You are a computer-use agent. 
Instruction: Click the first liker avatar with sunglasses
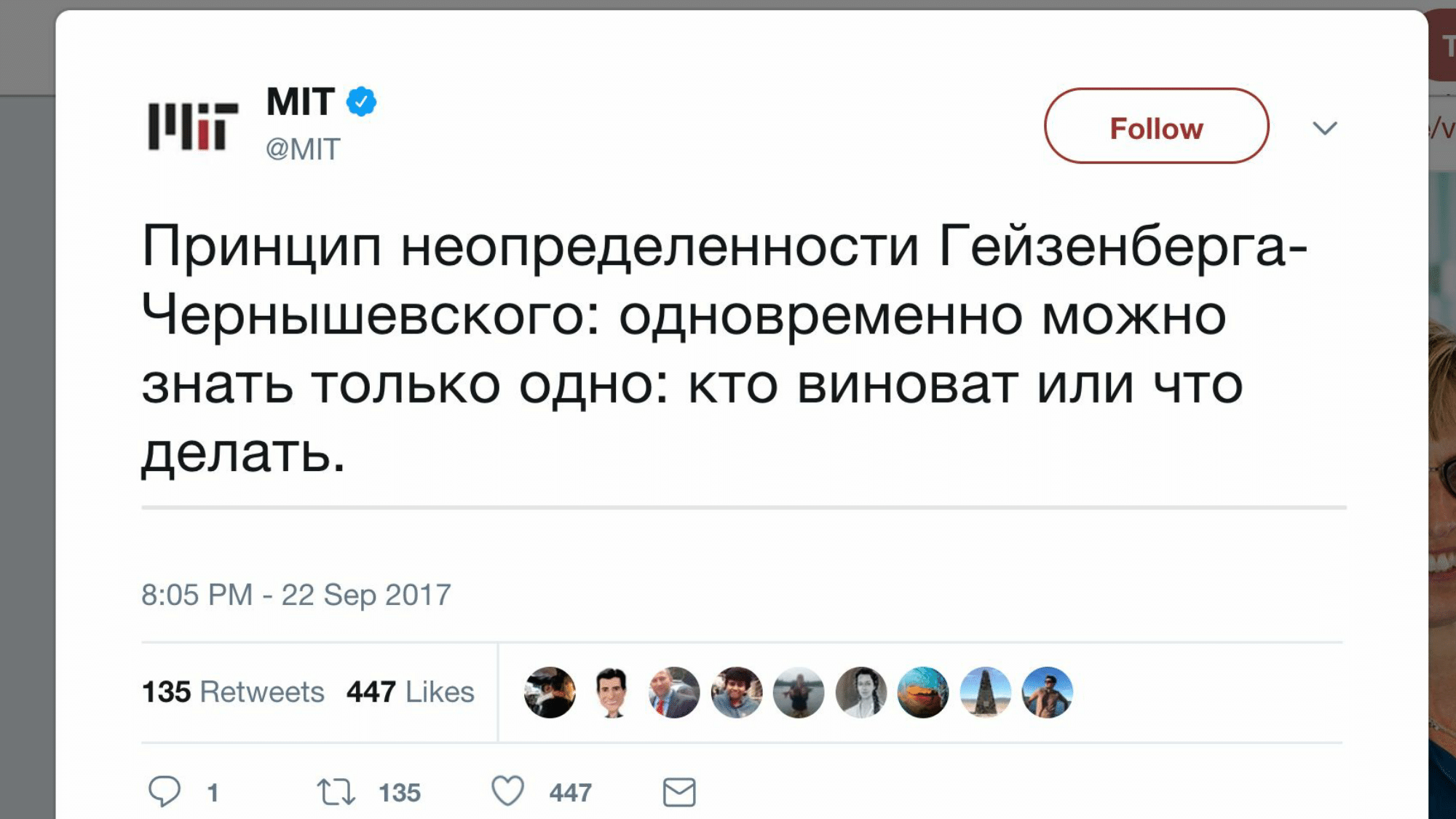(550, 692)
